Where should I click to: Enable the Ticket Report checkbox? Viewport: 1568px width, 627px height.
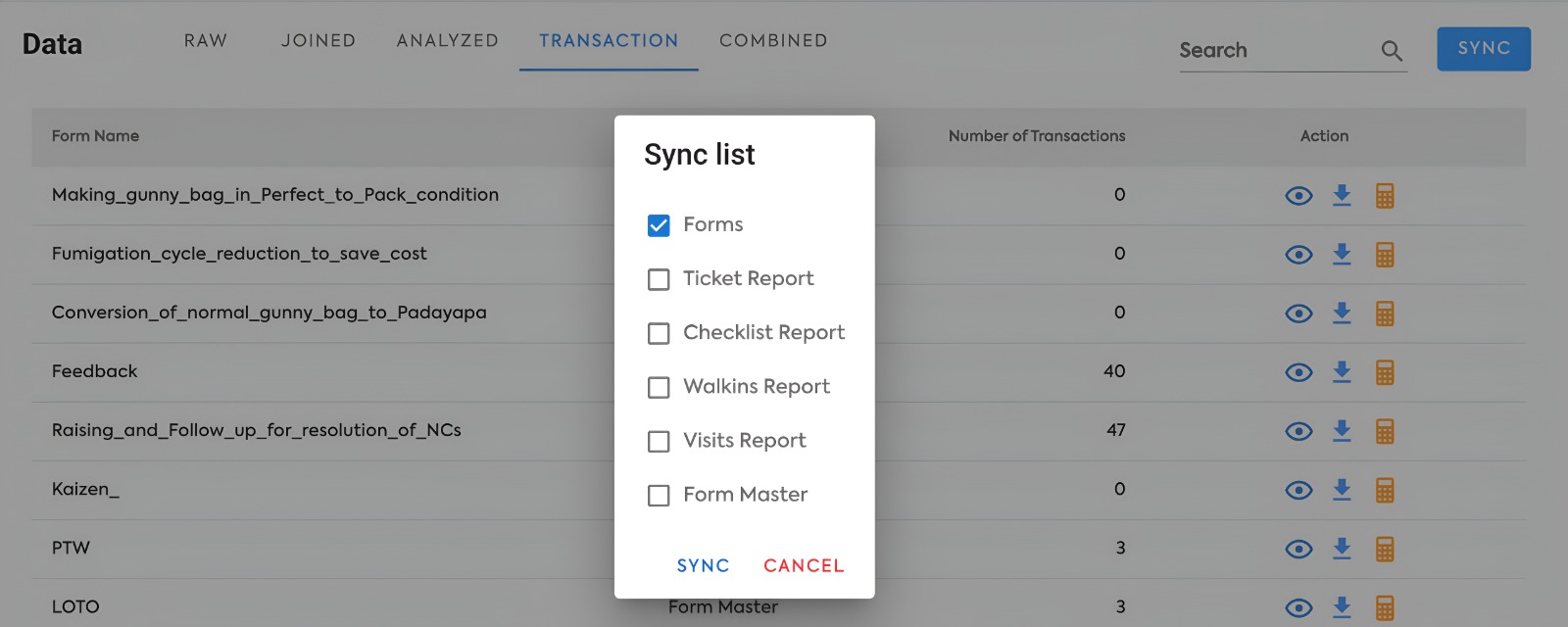pos(659,279)
